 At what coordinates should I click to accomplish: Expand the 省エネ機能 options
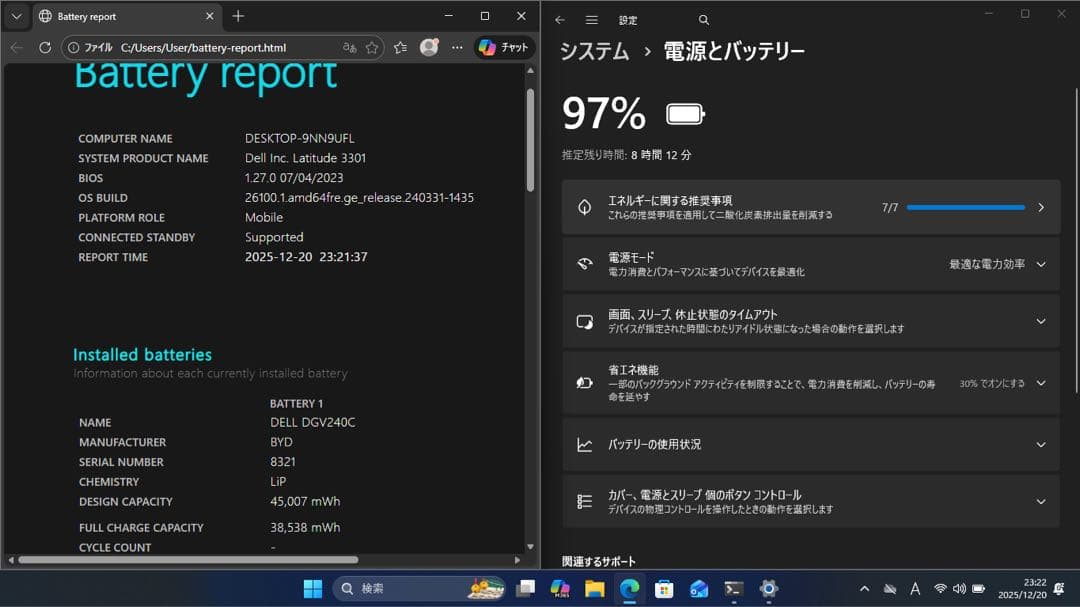coord(1042,382)
